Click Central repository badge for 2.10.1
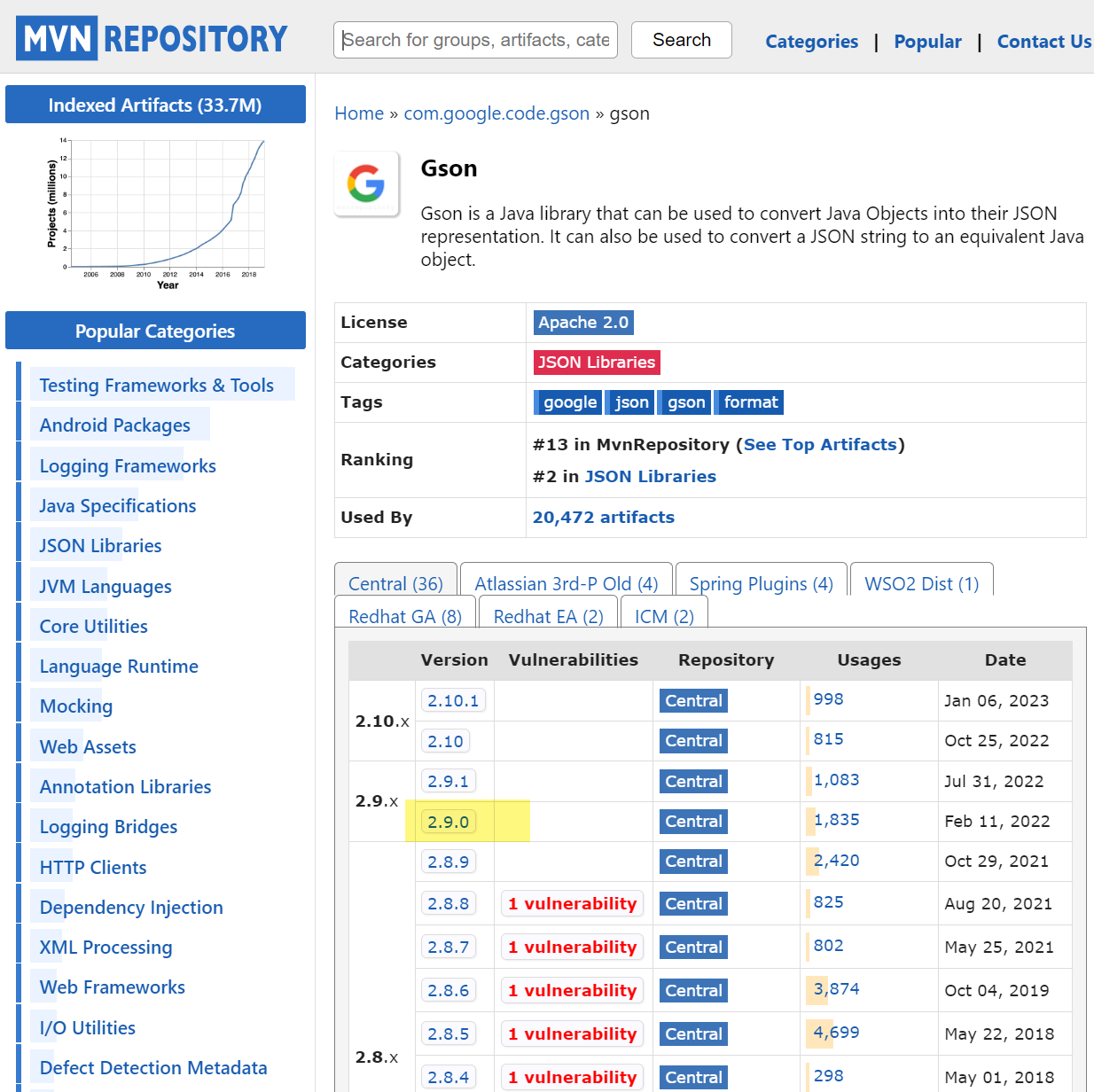 pos(693,701)
